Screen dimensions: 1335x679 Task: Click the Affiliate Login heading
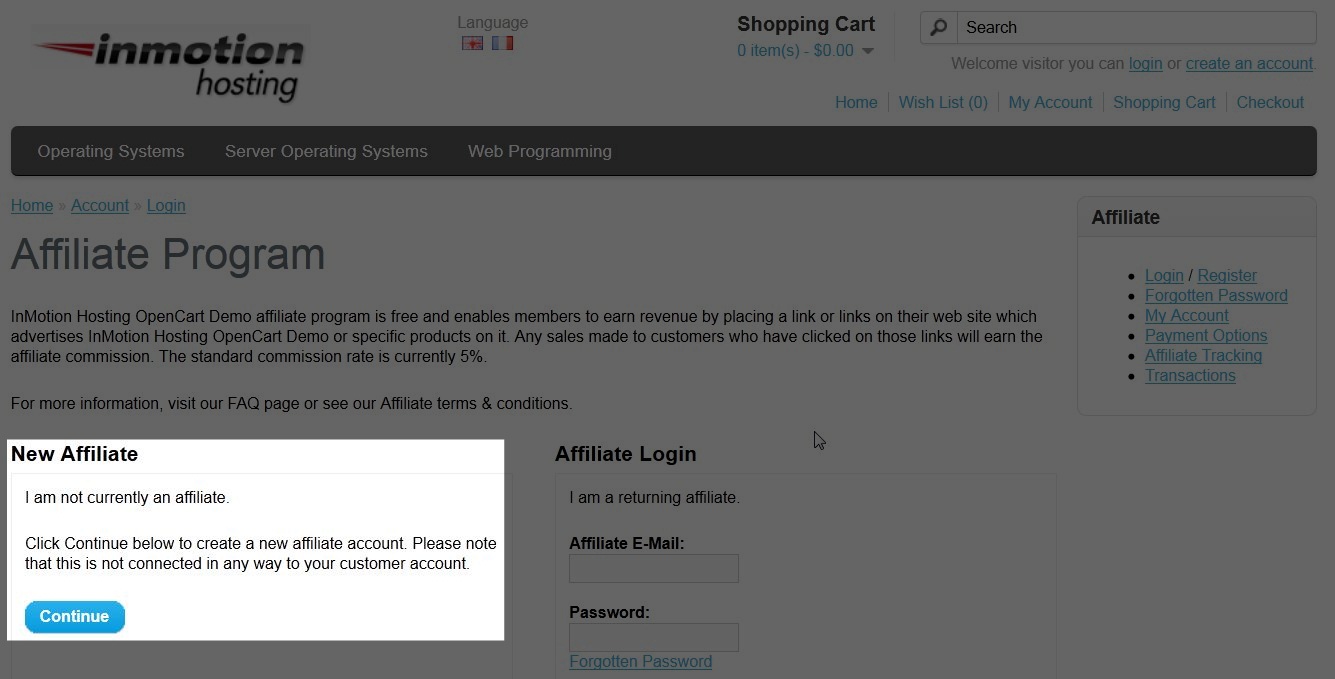[x=626, y=454]
